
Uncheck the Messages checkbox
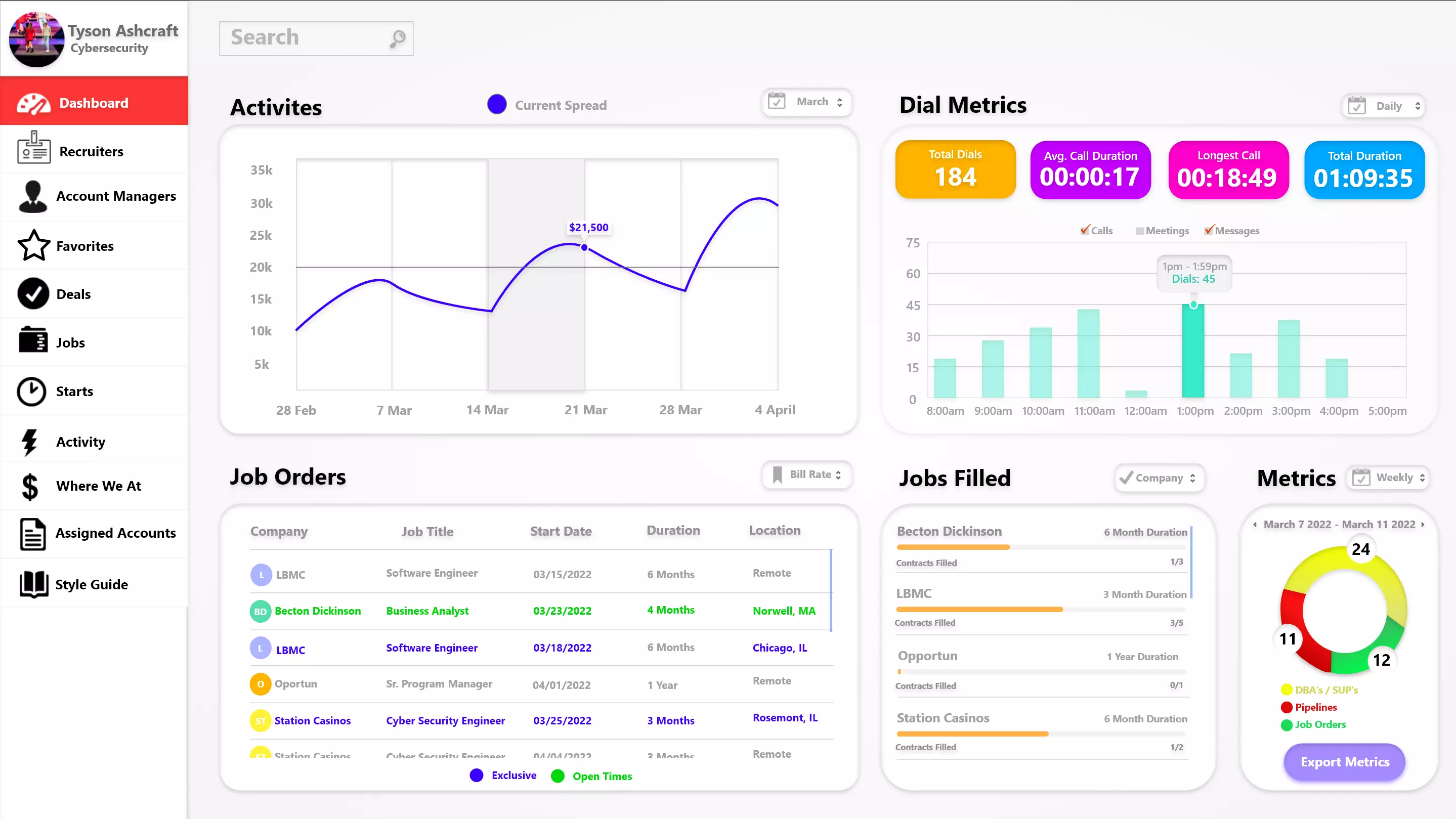click(x=1209, y=230)
